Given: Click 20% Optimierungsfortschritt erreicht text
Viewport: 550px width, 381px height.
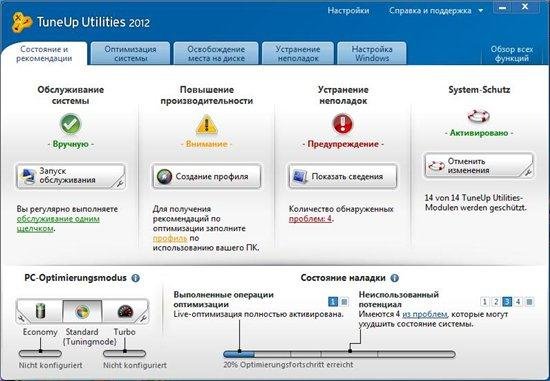Looking at the screenshot, I should 288,365.
